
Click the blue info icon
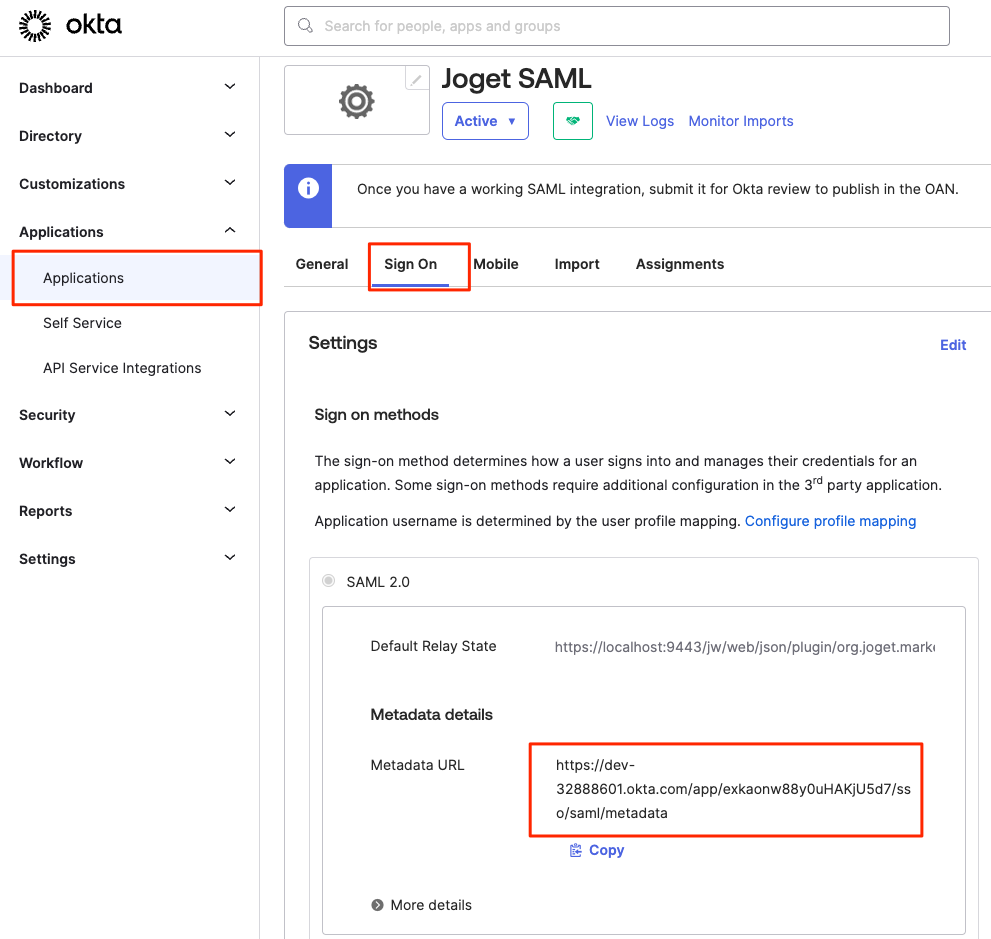coord(308,188)
